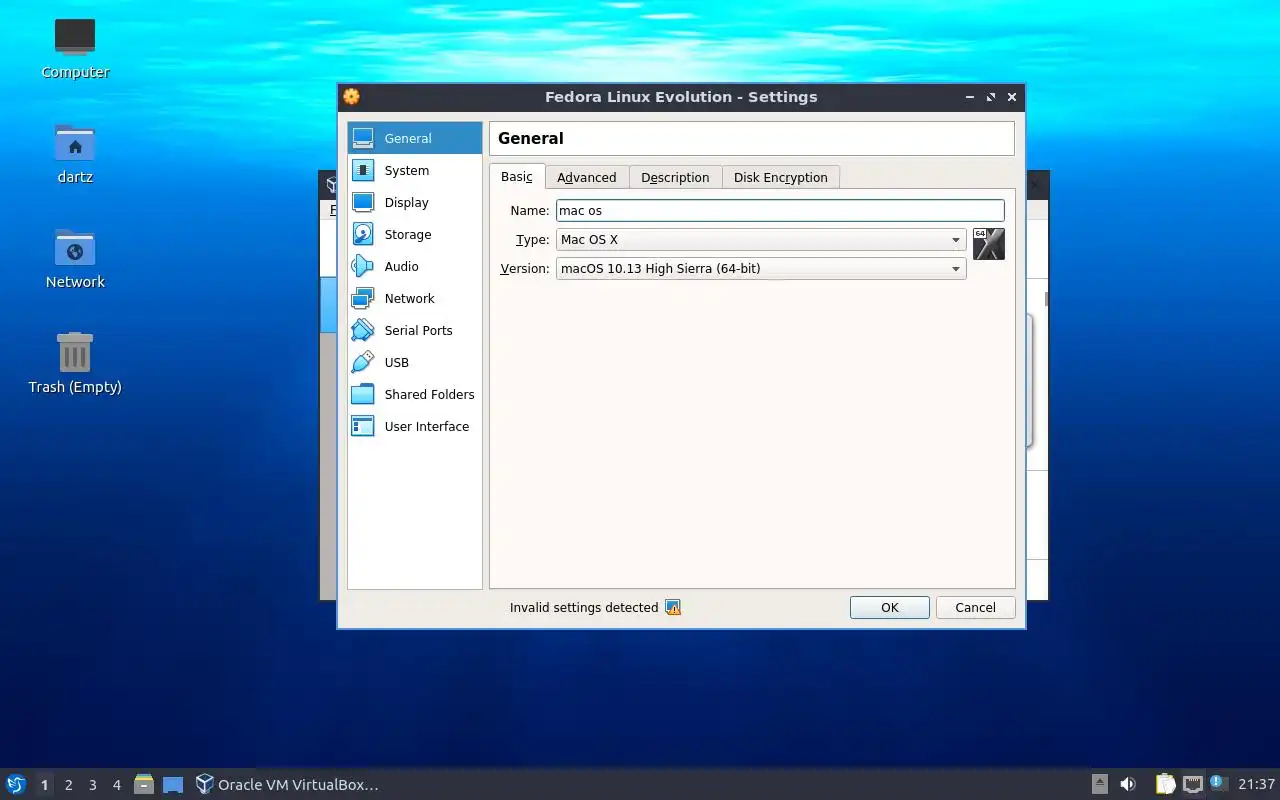The width and height of the screenshot is (1280, 800).
Task: Expand the Type dropdown showing Mac OS X
Action: tap(761, 240)
